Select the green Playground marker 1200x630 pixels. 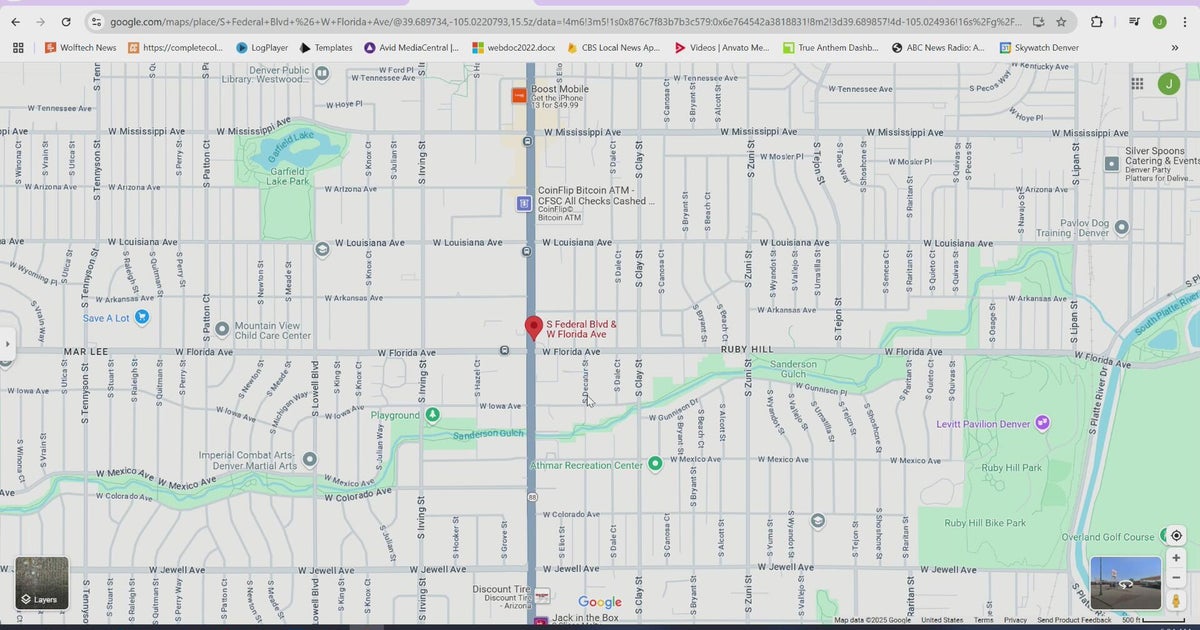[x=432, y=414]
